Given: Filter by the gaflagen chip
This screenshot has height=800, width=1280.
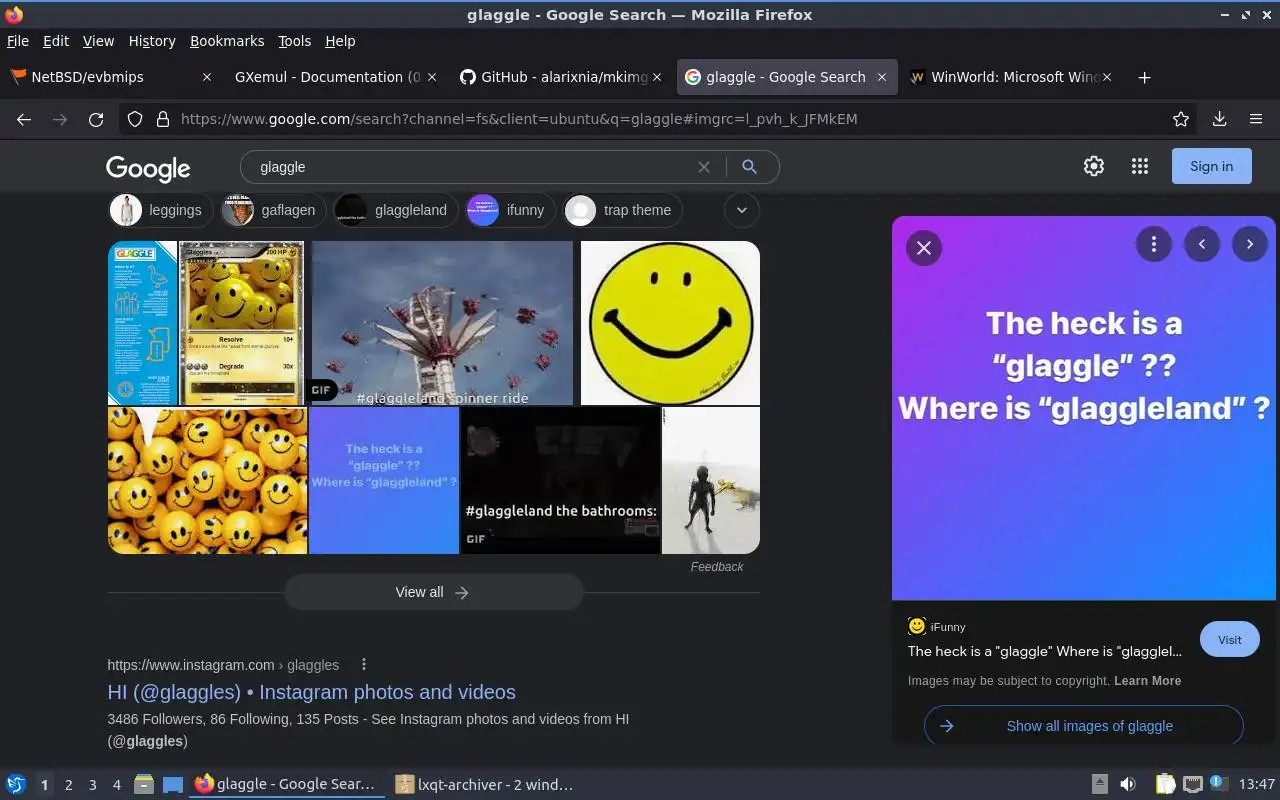Looking at the screenshot, I should (x=273, y=210).
